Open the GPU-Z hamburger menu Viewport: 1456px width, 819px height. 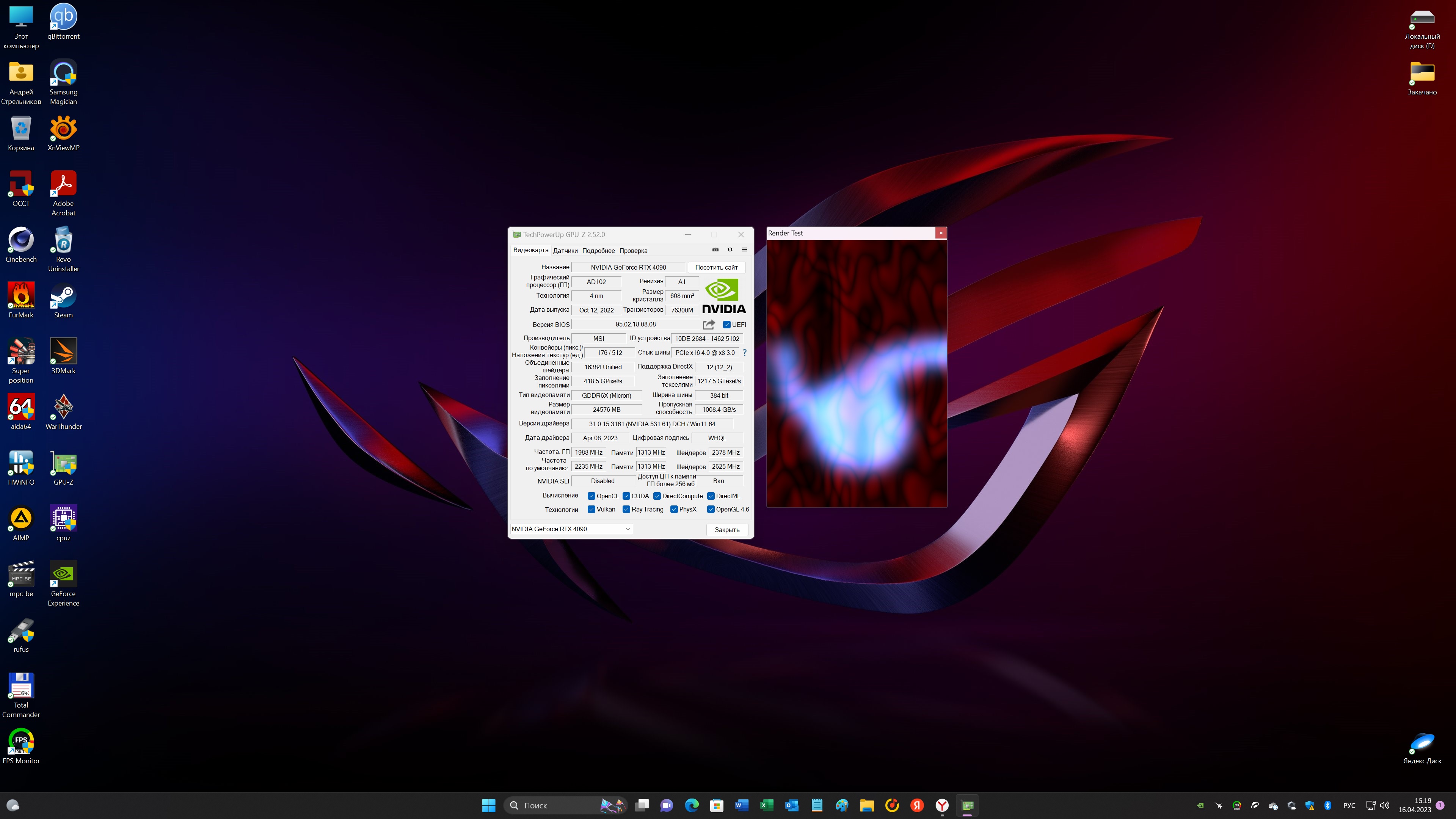744,250
